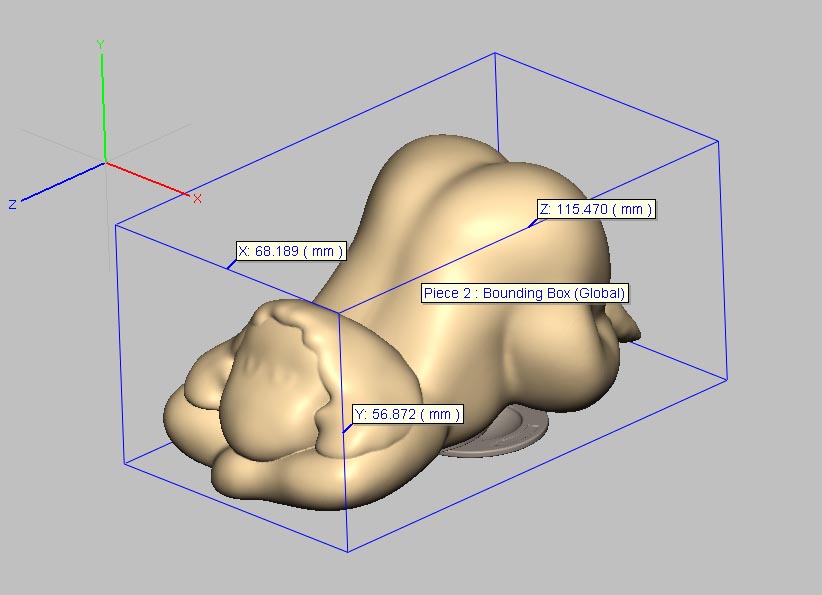
Task: Click the gray circular base under the model
Action: pos(493,434)
